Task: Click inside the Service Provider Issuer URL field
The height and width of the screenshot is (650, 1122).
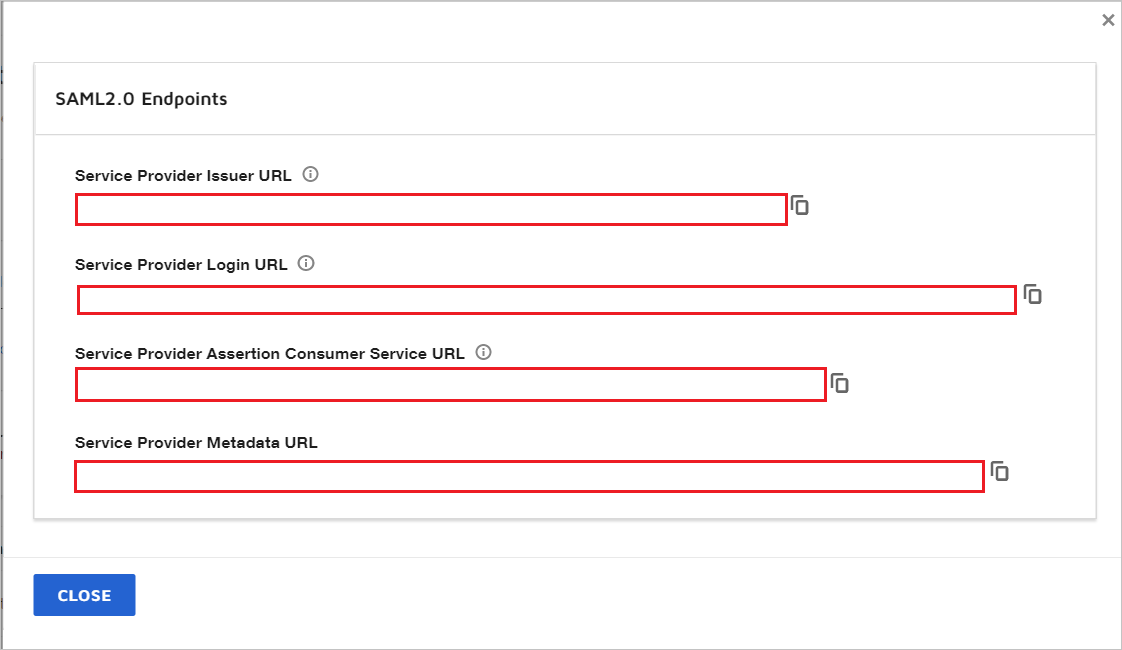Action: point(430,209)
